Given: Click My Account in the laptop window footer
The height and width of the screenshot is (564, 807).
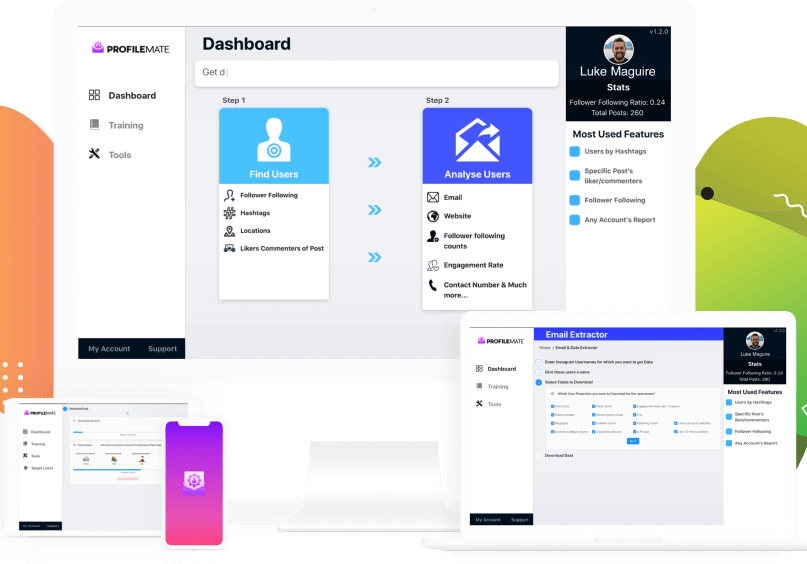Looking at the screenshot, I should tap(488, 520).
